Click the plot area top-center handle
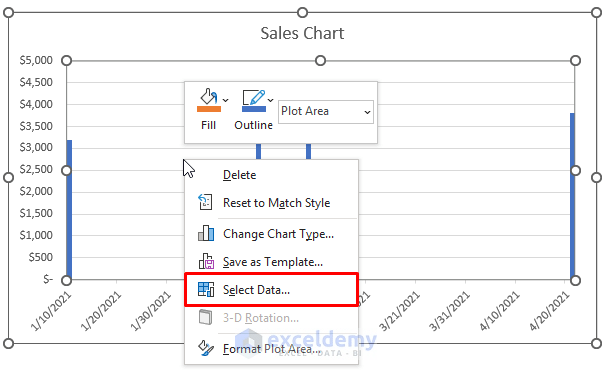The width and height of the screenshot is (612, 375). pos(320,60)
